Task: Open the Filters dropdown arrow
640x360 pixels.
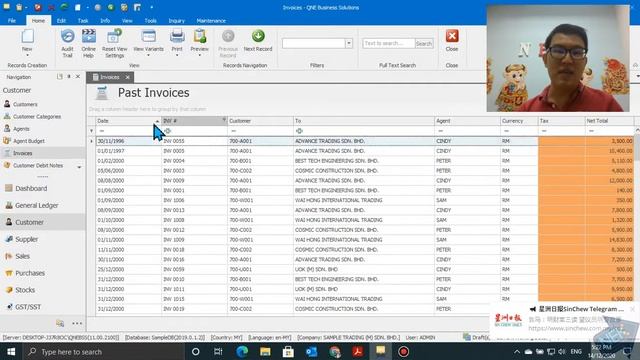Action: tap(349, 43)
